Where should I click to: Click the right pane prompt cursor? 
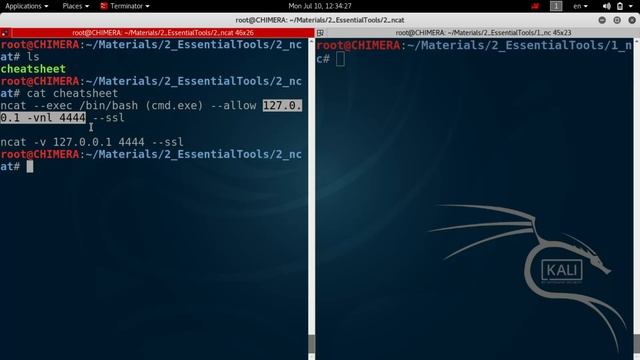click(x=340, y=59)
